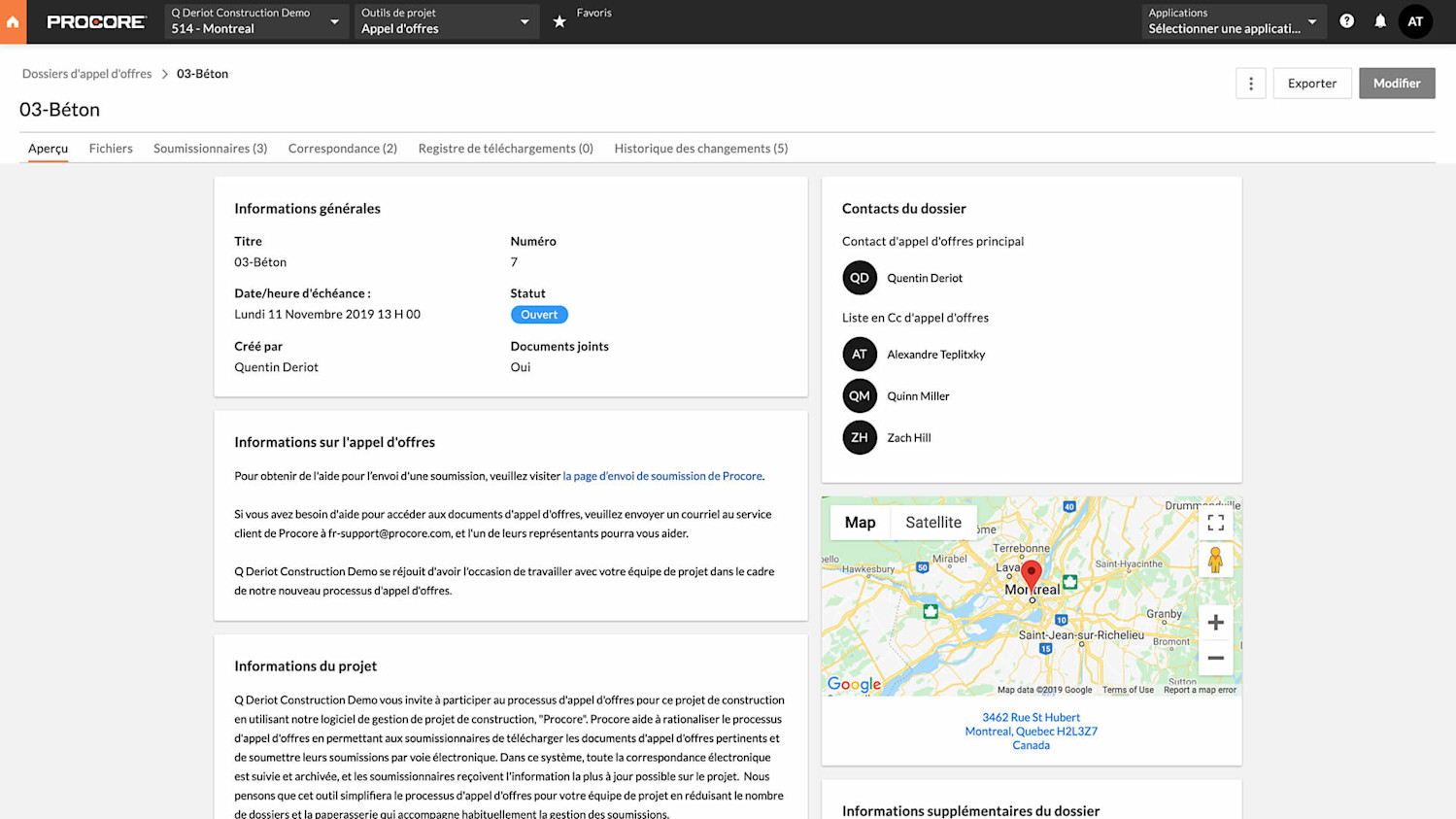Click the Contacts du dossier heading
This screenshot has width=1456, height=819.
[903, 209]
